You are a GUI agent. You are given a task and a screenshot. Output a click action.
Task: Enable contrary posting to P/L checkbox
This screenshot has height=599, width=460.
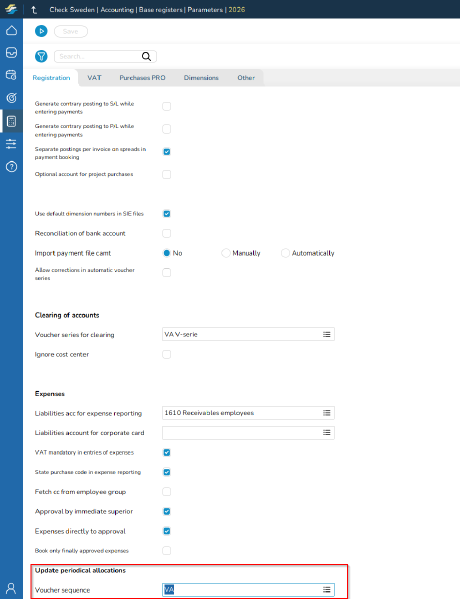(167, 129)
